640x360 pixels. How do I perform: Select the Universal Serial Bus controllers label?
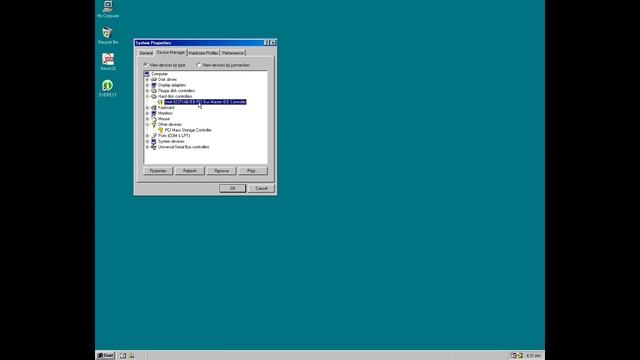coord(184,147)
